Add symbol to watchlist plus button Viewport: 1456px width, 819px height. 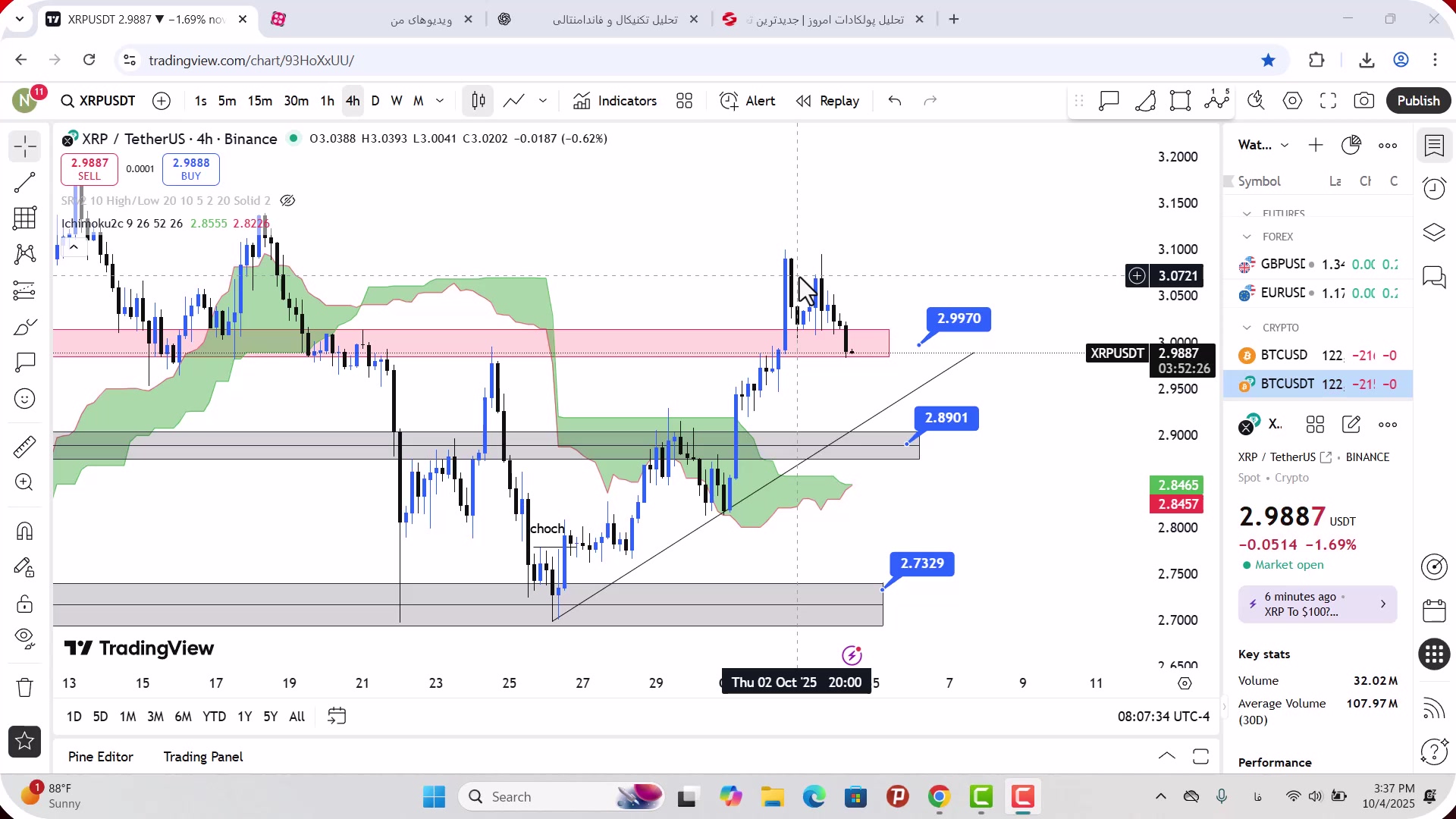point(1316,146)
